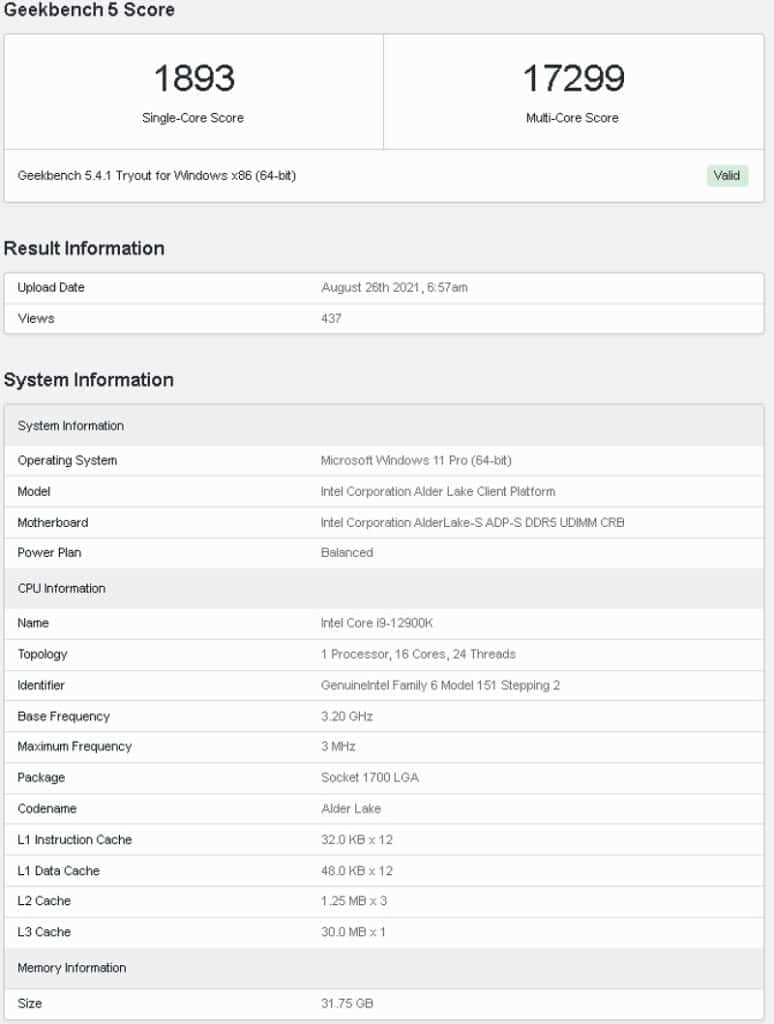Image resolution: width=774 pixels, height=1024 pixels.
Task: Select the 31.75 GB memory size
Action: point(347,1004)
